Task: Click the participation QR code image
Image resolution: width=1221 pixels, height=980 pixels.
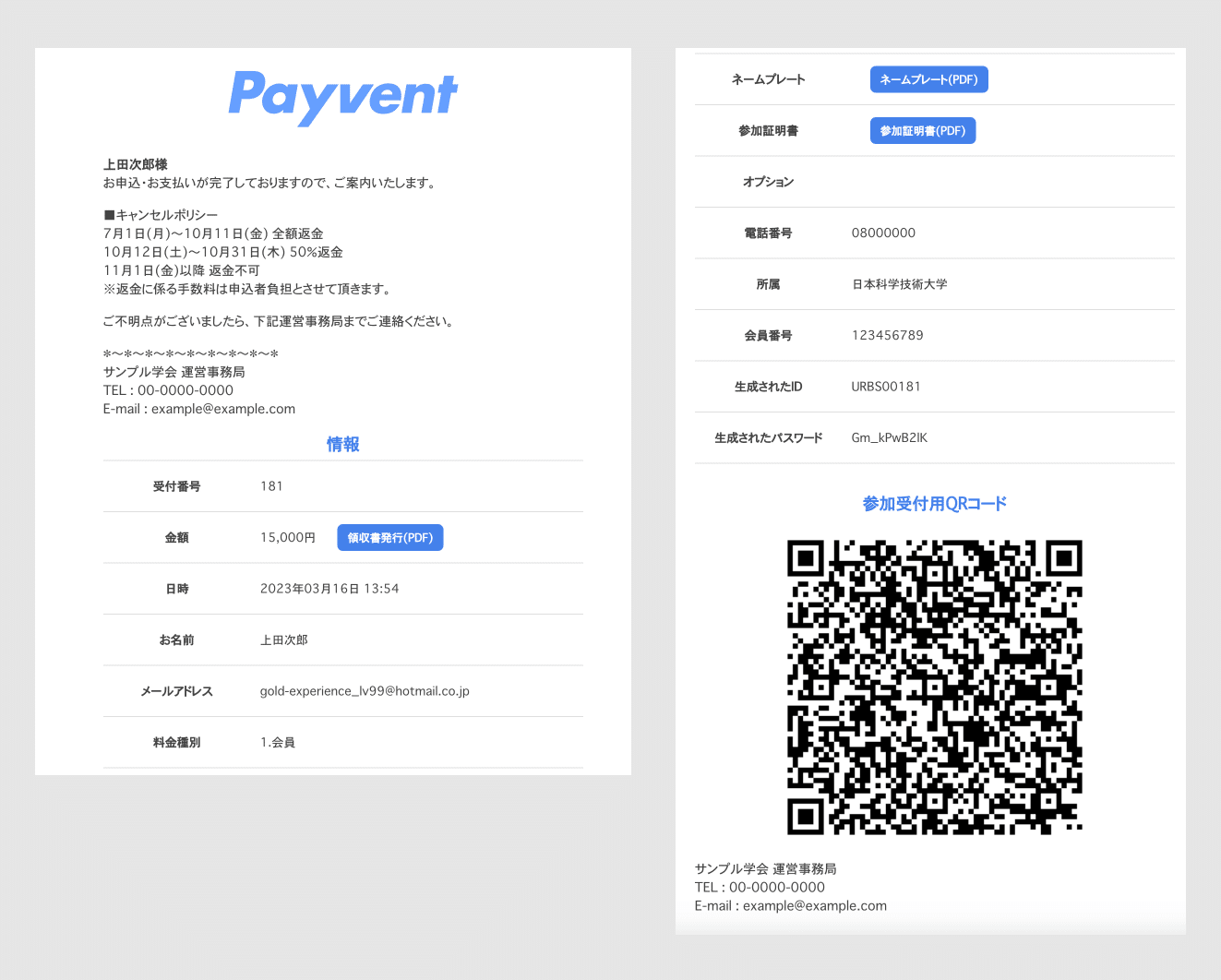Action: click(x=934, y=687)
